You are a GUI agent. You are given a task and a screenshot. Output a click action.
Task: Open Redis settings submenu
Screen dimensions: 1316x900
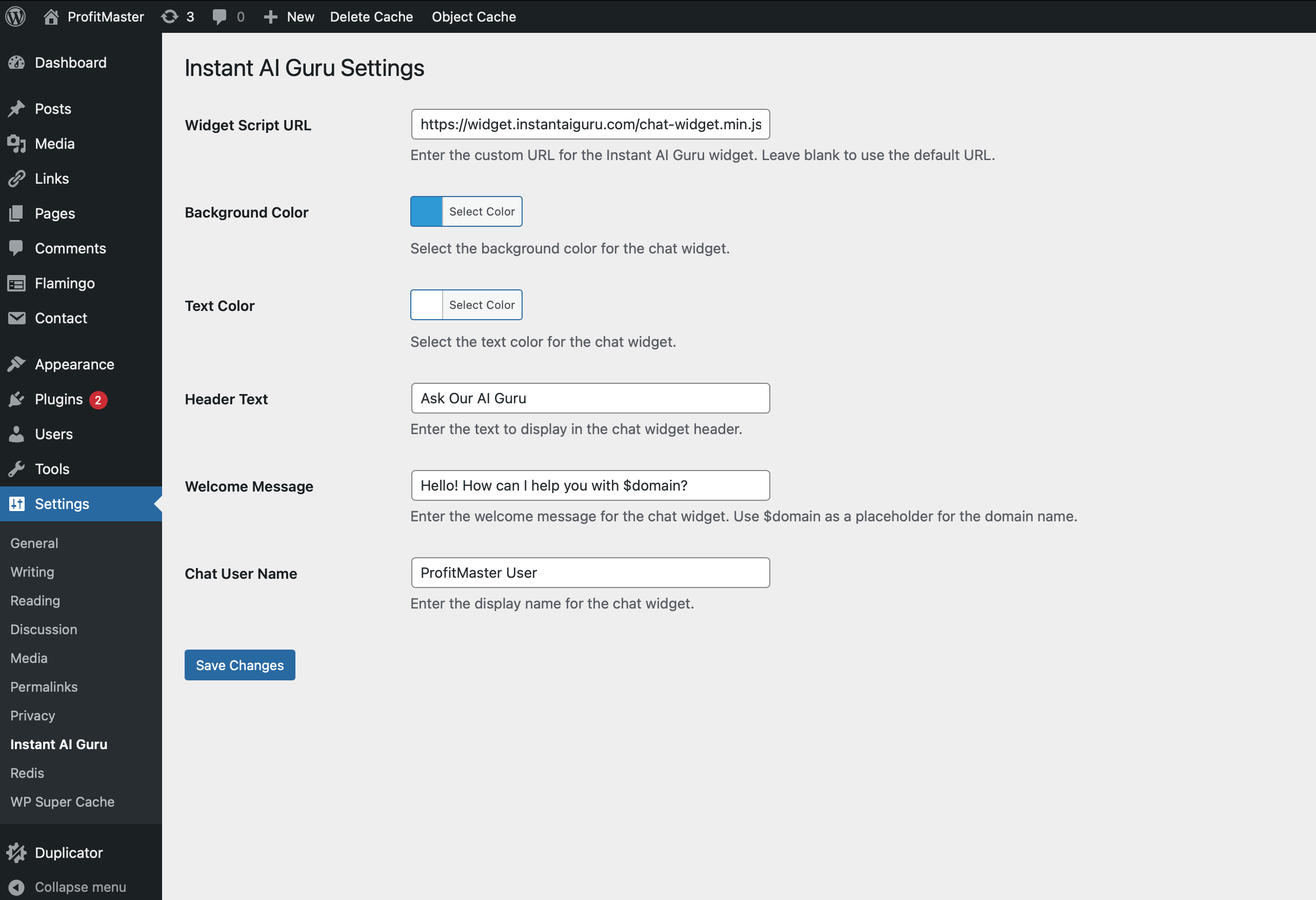click(27, 773)
